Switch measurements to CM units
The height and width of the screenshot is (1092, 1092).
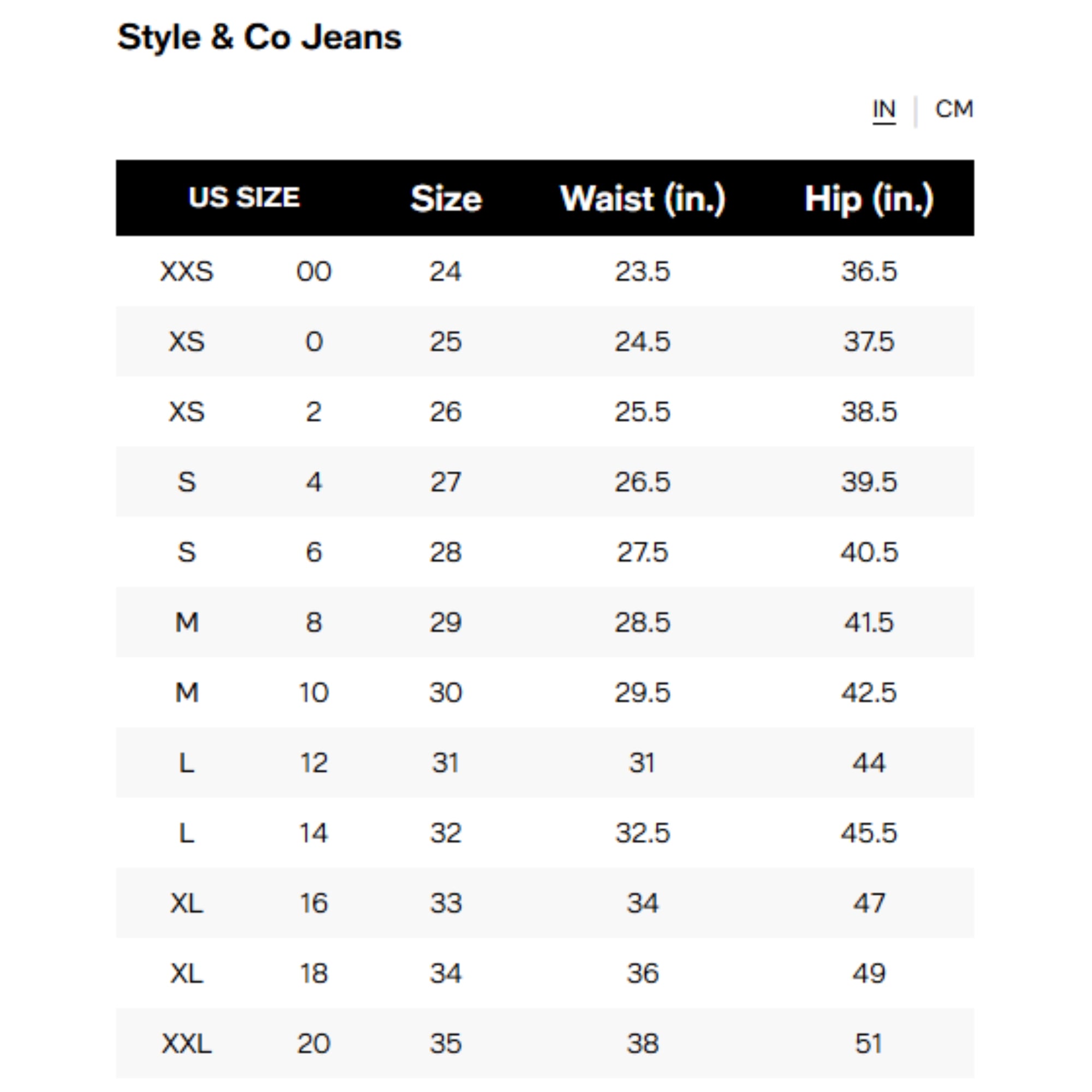coord(954,109)
